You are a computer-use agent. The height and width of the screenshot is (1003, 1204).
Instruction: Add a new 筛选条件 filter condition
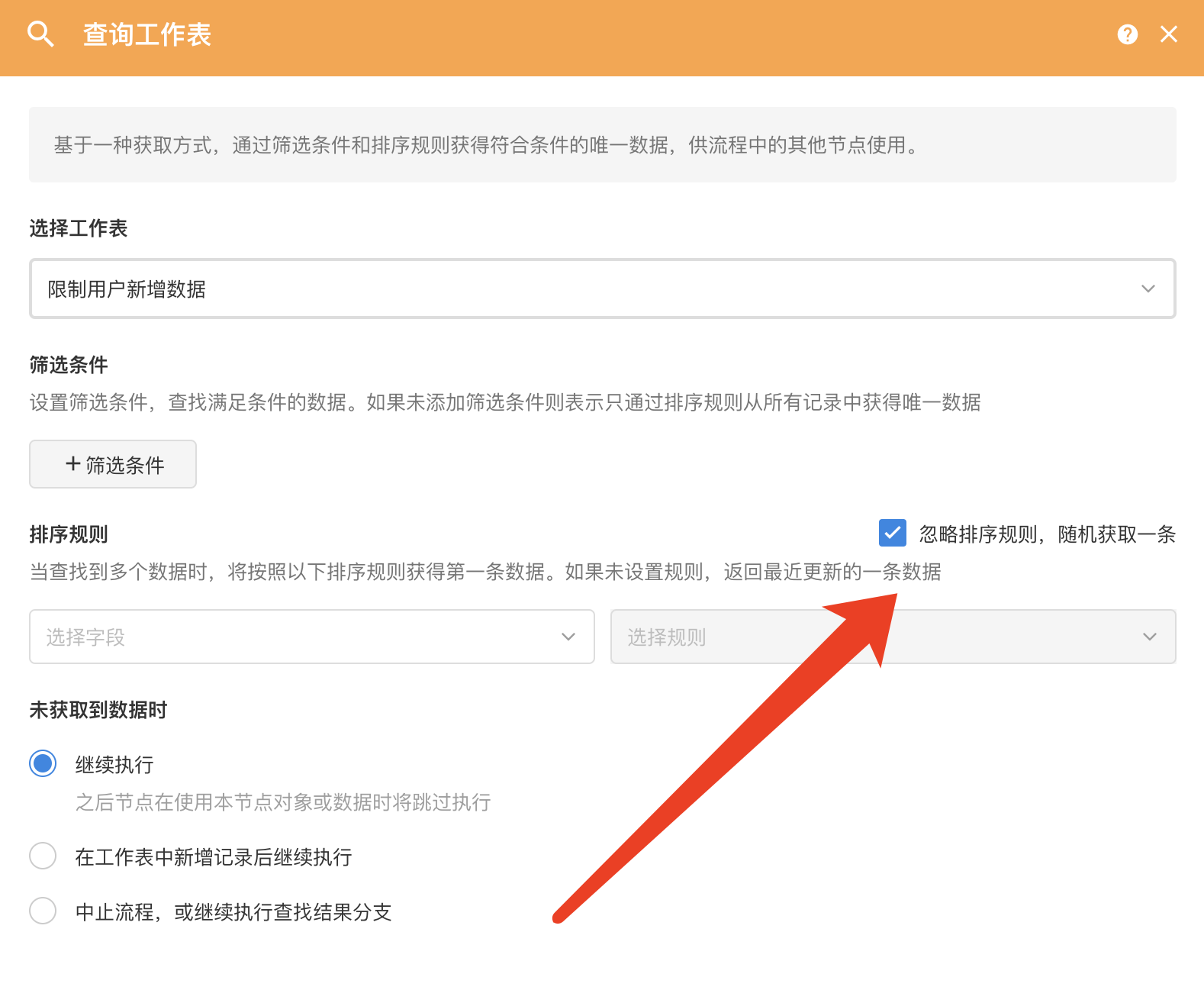(113, 464)
